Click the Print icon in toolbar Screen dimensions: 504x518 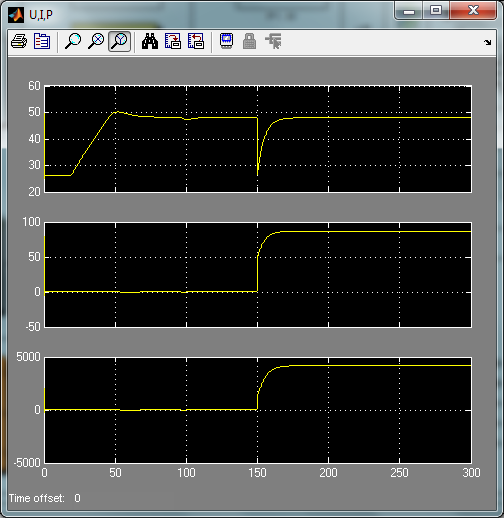(x=19, y=42)
